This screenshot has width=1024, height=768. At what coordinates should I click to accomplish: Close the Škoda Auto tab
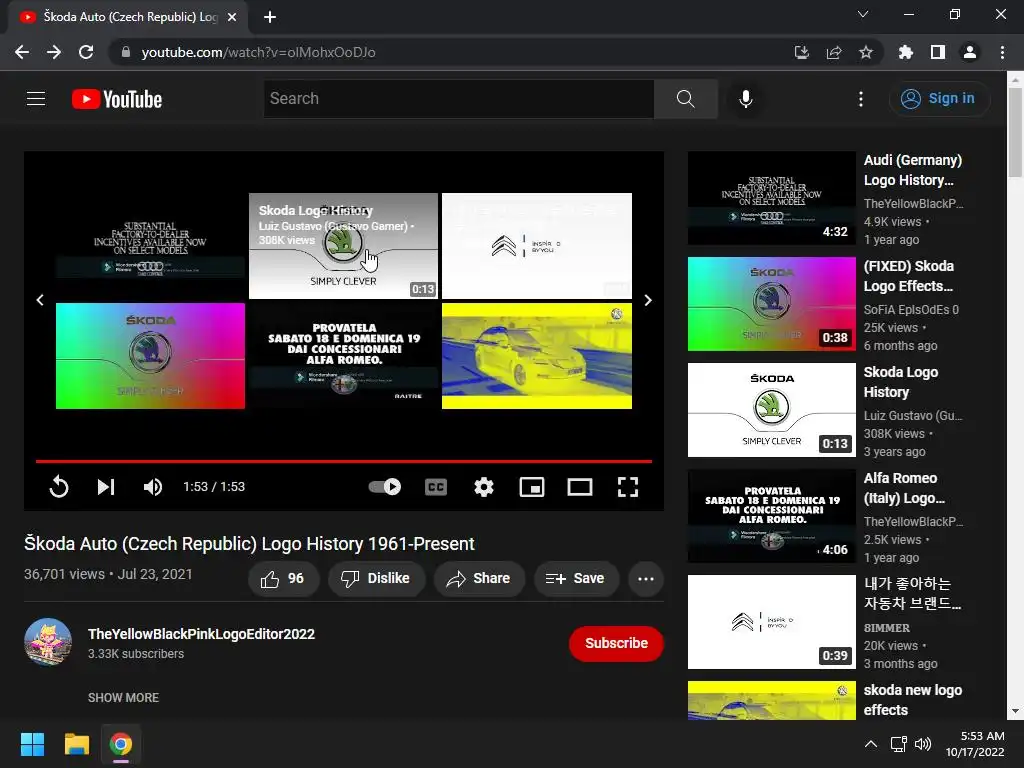231,17
